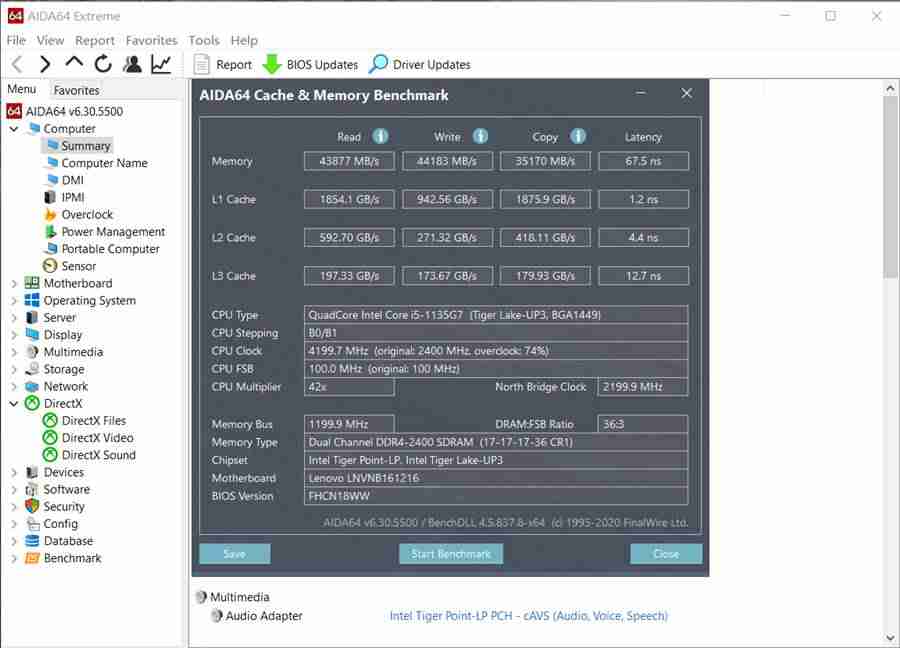
Task: Click the Refresh toolbar icon
Action: coord(103,64)
